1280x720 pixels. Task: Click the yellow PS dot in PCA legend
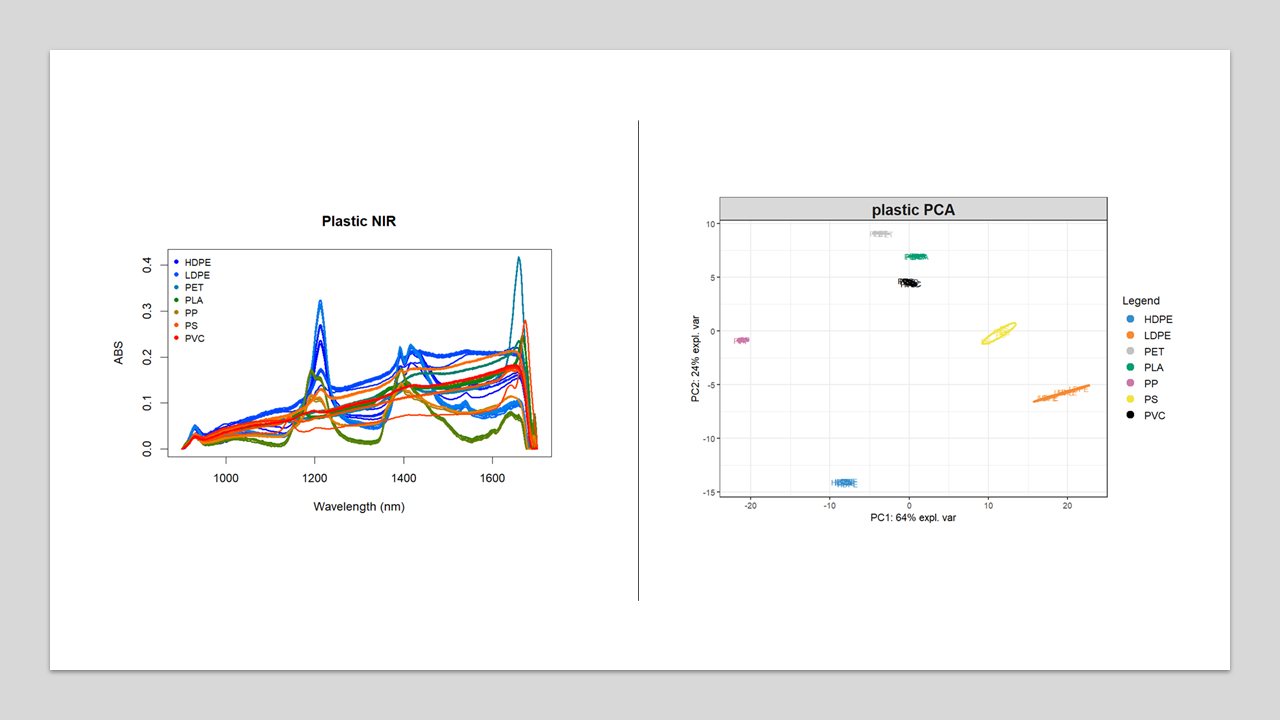(1129, 400)
